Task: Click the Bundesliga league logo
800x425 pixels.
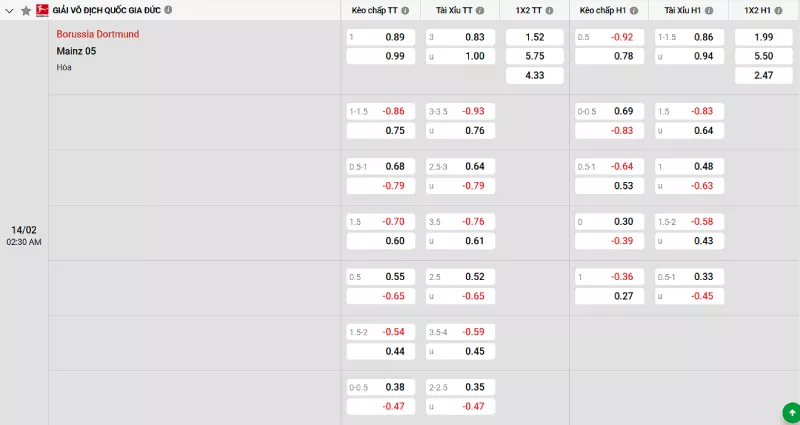Action: pyautogui.click(x=42, y=10)
